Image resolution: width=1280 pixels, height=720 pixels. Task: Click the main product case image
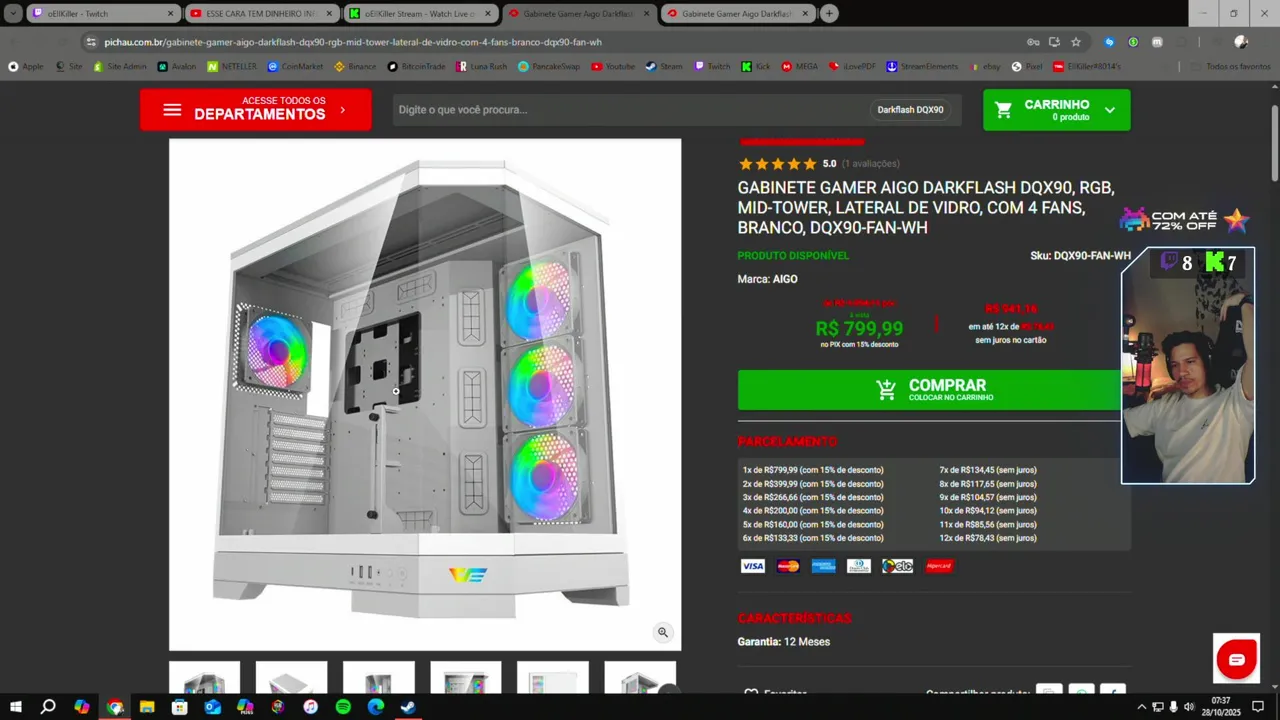pos(425,394)
